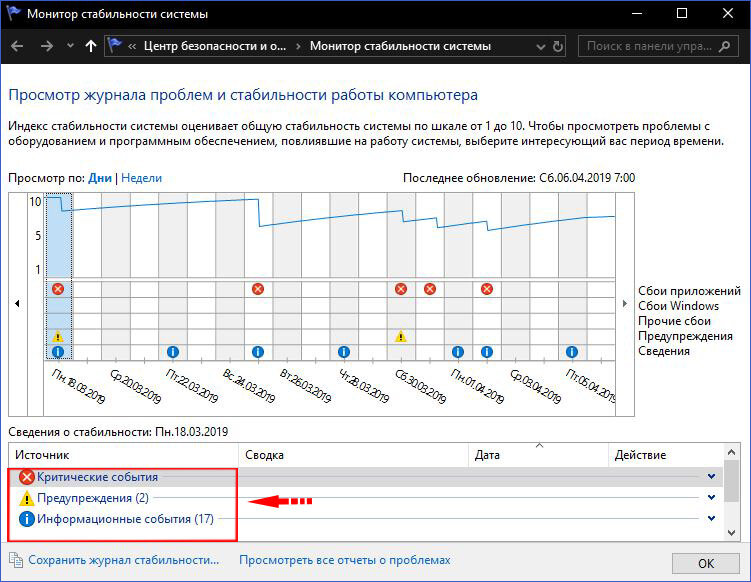Click the Прочие сбои legend label
Screen dimensions: 751x582
point(674,321)
